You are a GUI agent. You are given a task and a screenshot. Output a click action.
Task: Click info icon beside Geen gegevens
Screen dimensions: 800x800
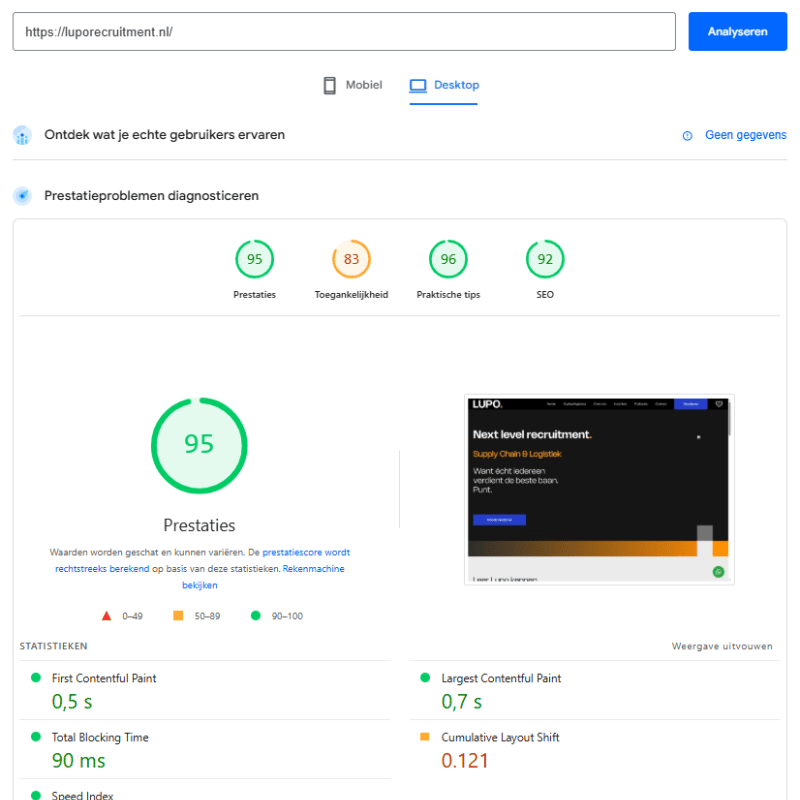click(687, 136)
